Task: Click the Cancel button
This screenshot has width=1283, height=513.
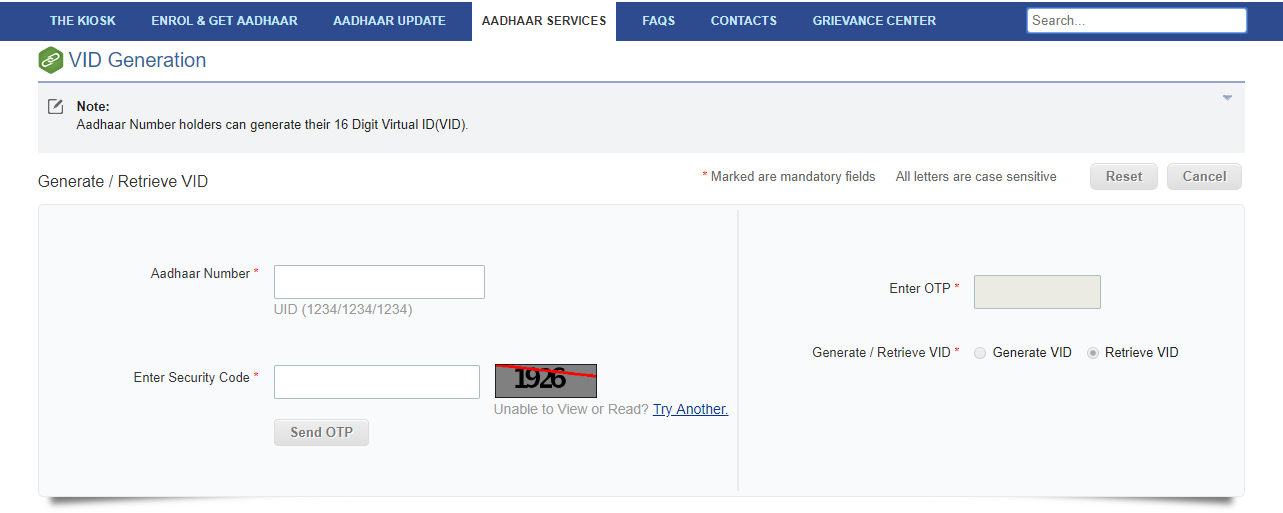Action: pos(1204,177)
